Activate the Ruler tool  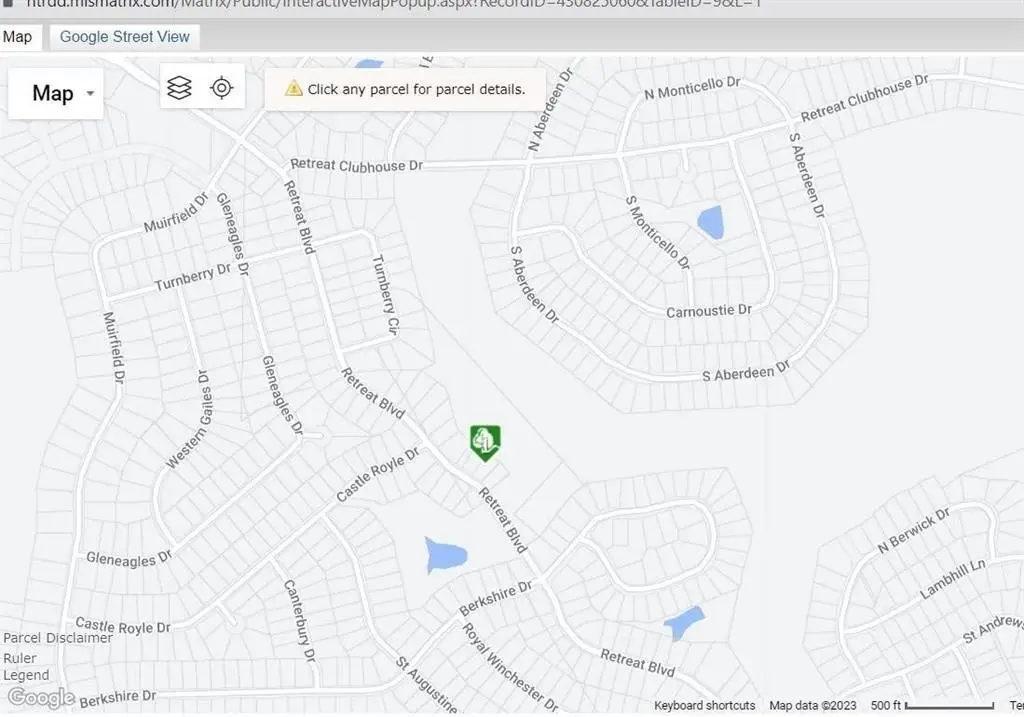point(20,658)
